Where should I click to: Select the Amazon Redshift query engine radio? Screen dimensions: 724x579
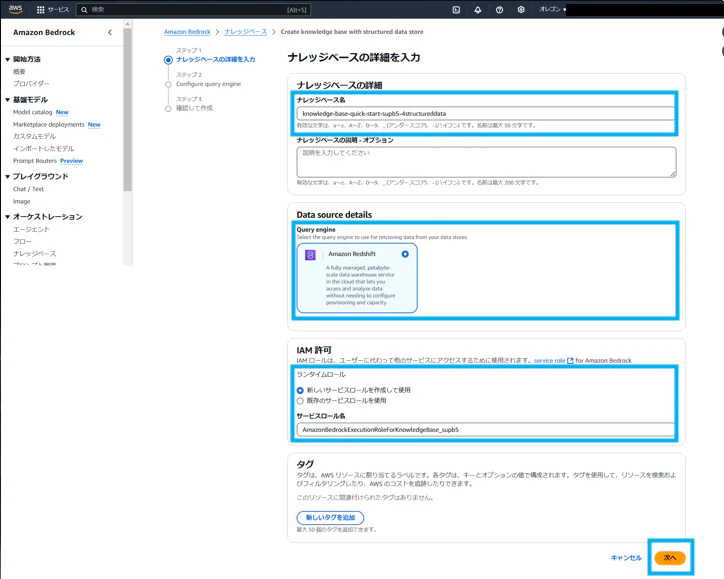pos(405,254)
